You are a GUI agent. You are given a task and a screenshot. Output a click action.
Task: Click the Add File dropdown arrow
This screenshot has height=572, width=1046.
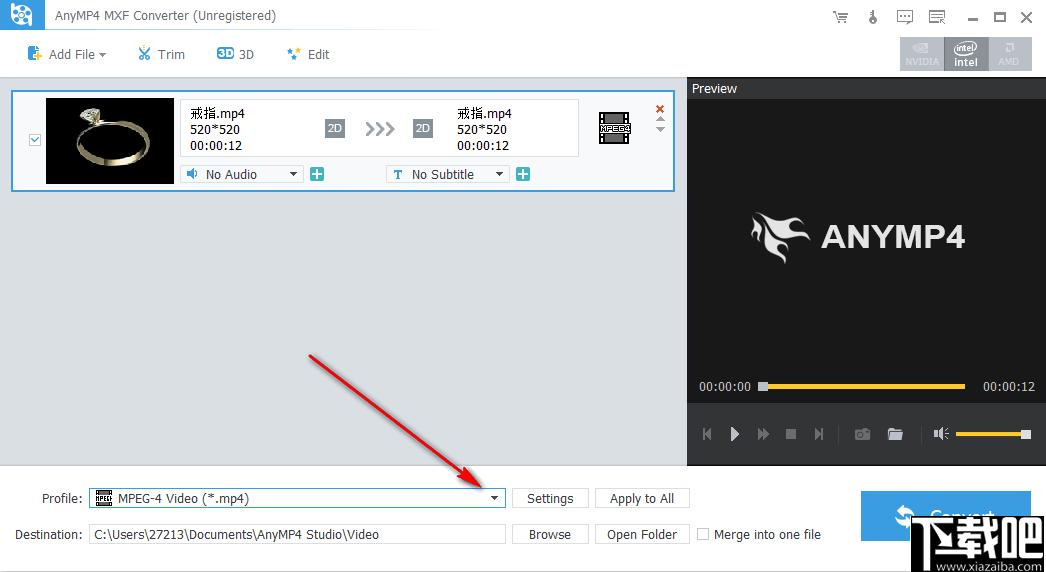click(x=103, y=55)
